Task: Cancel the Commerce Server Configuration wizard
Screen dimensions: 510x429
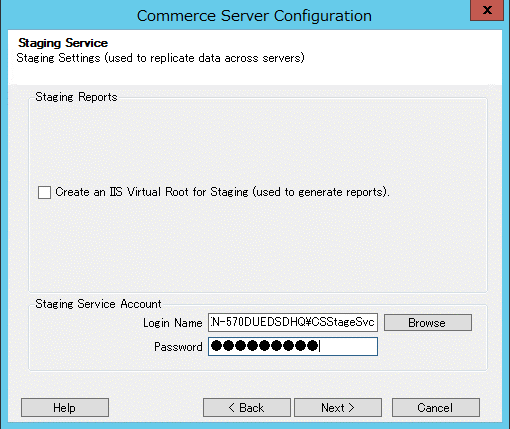Action: tap(436, 407)
